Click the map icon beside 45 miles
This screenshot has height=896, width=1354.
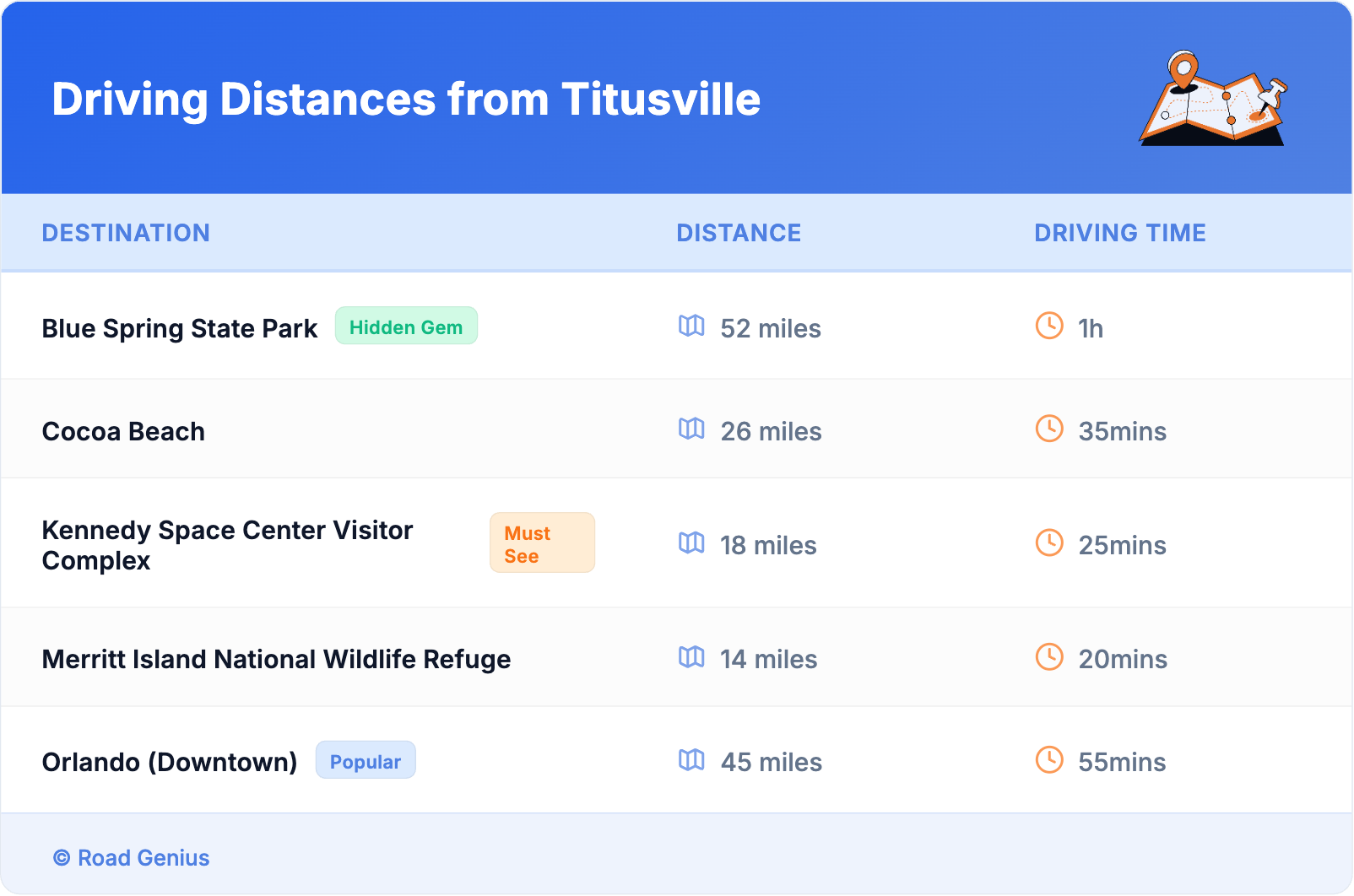point(691,759)
